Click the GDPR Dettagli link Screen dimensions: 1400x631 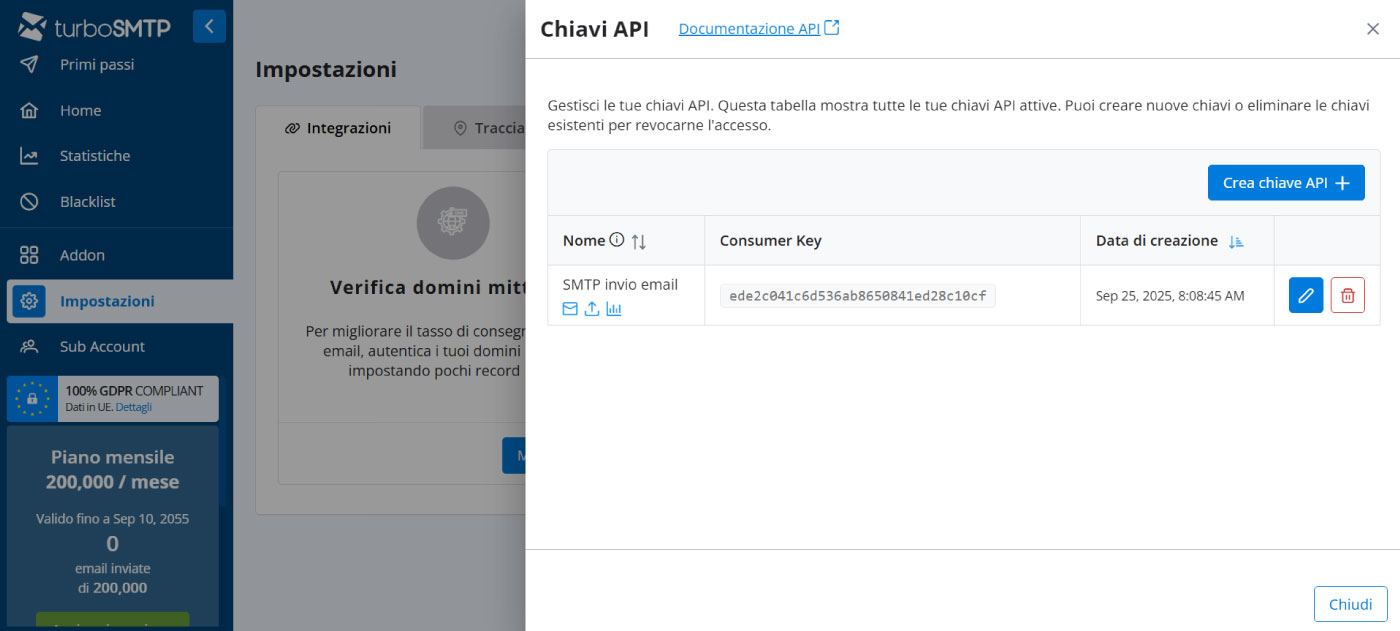pyautogui.click(x=134, y=407)
